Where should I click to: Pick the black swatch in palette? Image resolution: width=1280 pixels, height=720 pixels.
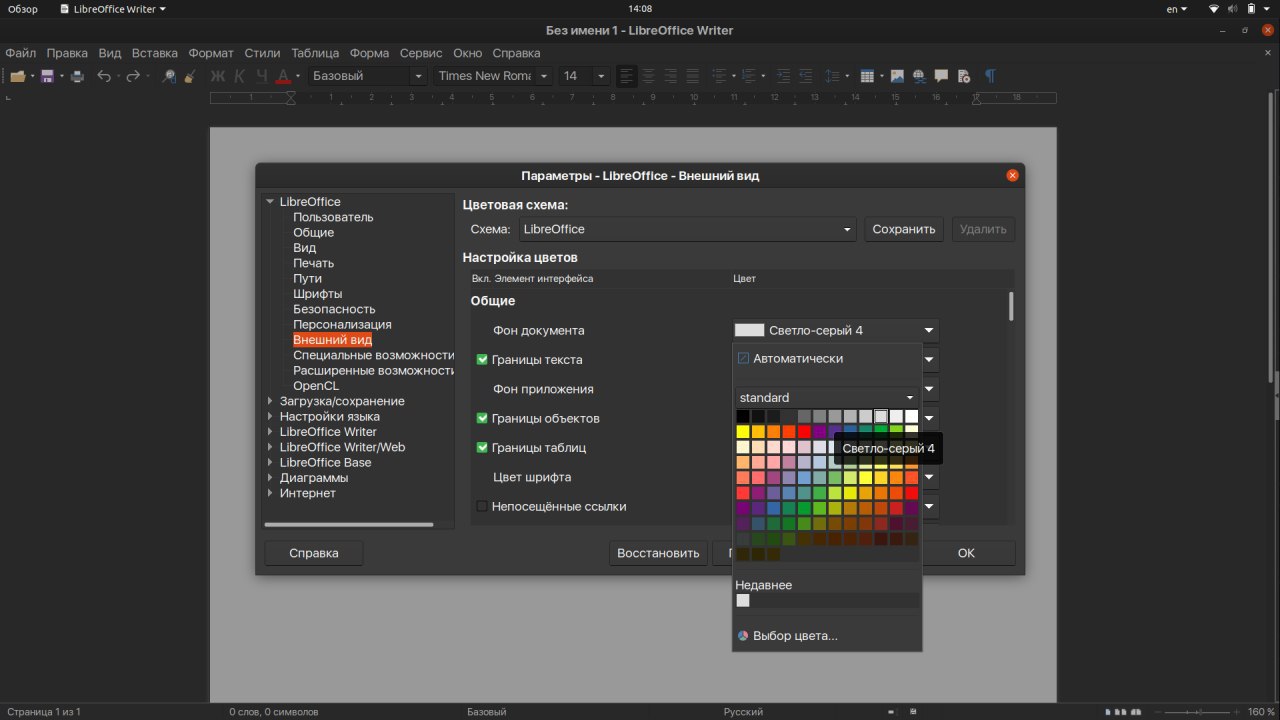click(x=743, y=416)
